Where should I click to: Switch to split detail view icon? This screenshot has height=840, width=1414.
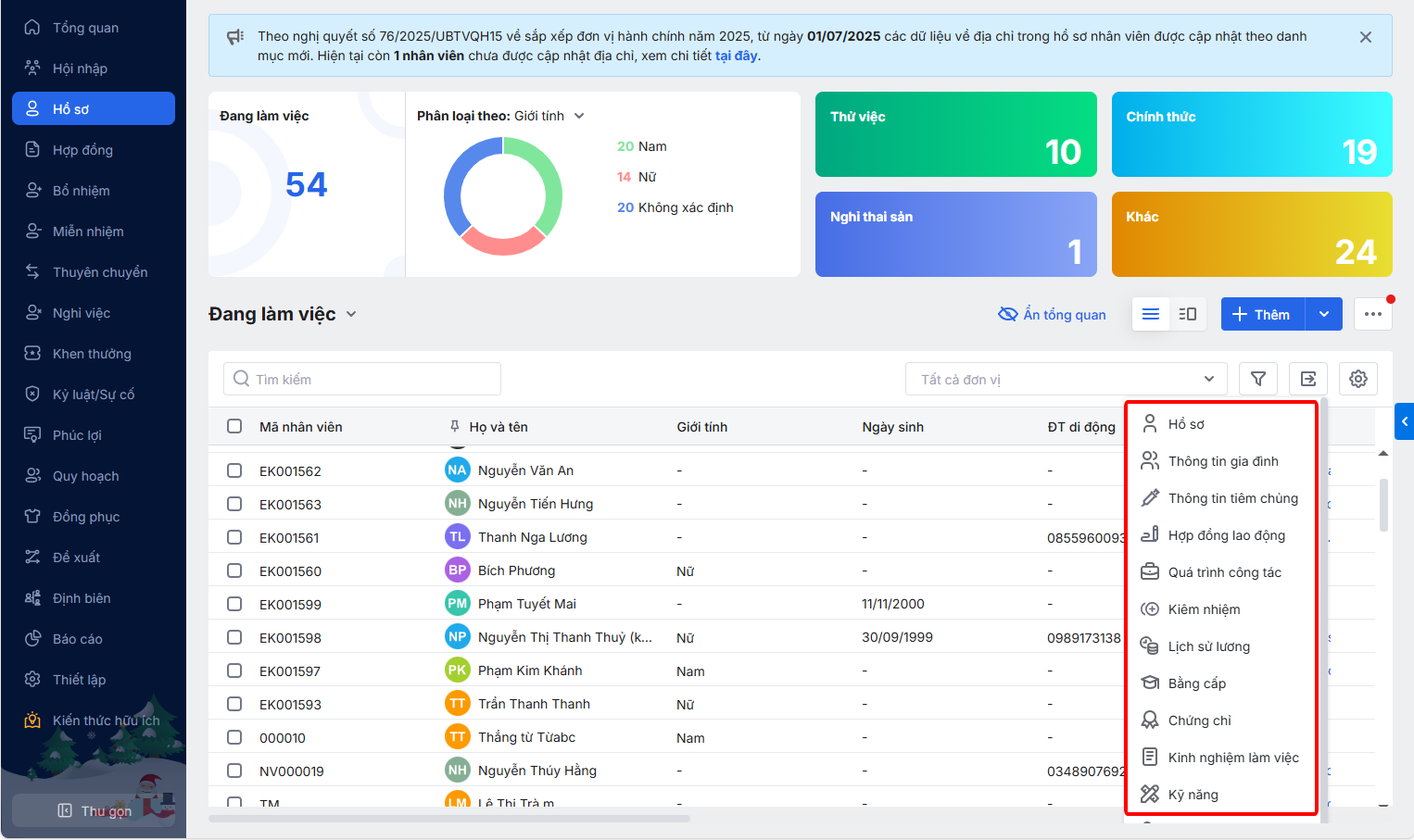[1187, 314]
